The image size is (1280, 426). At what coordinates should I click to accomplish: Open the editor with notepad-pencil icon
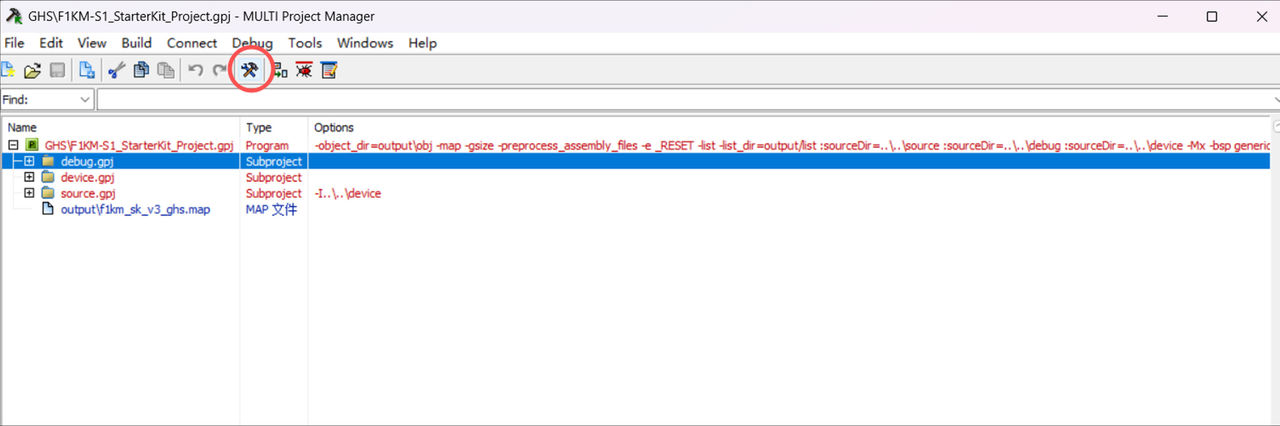(329, 70)
